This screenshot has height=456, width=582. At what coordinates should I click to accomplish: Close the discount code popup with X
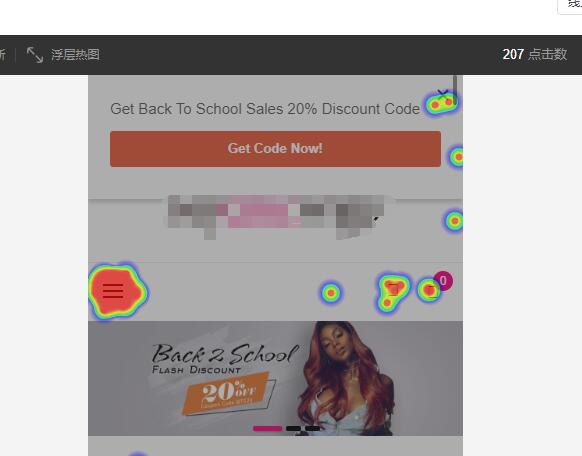tap(442, 94)
